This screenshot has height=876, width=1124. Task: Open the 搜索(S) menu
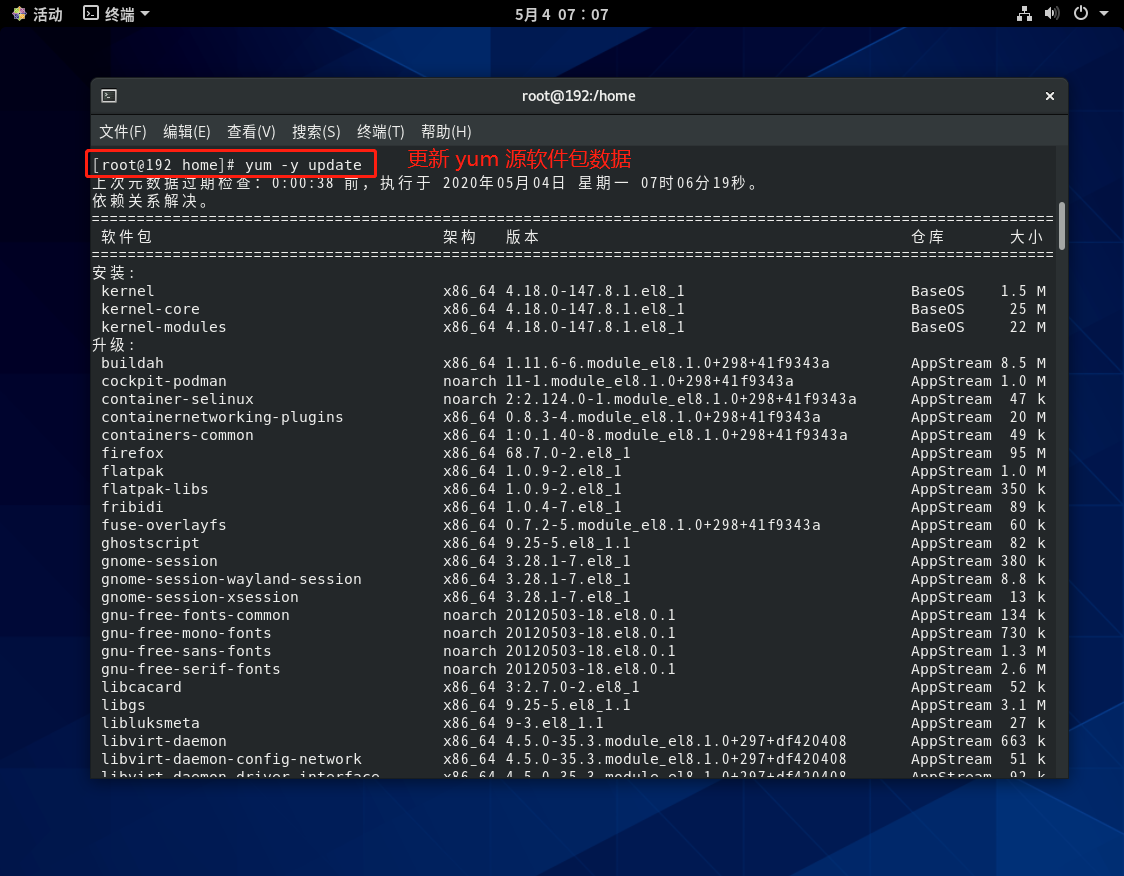point(316,132)
